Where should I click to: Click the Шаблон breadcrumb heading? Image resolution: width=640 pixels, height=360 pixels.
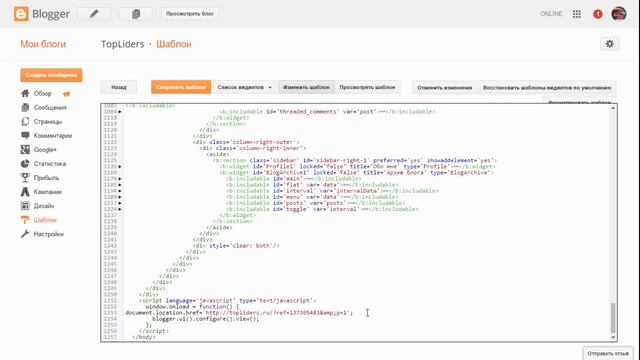pos(174,44)
